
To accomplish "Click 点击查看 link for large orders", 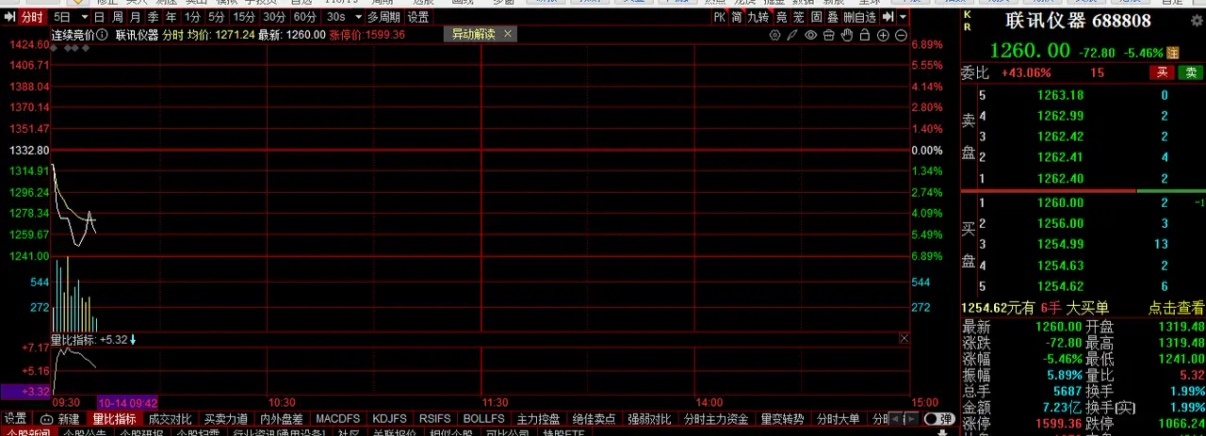I will [x=1176, y=308].
